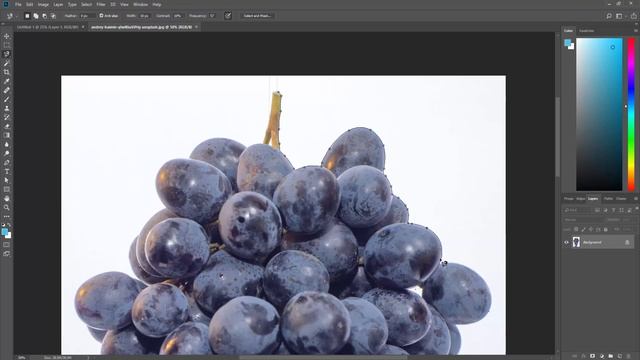Select the Rectangular Marquee tool
This screenshot has width=640, height=360.
[7, 45]
